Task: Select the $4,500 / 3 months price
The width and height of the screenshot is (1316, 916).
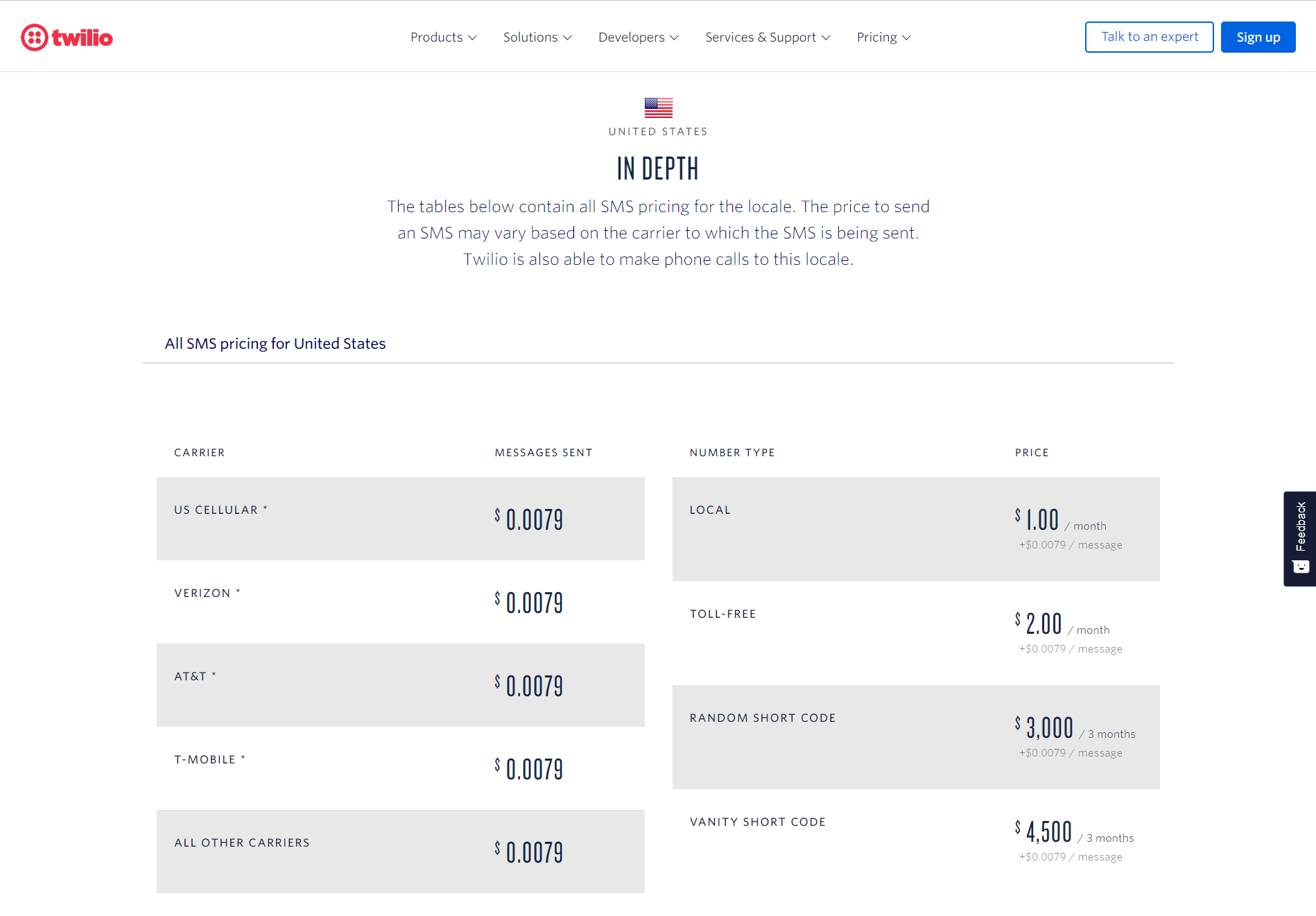Action: [1075, 832]
